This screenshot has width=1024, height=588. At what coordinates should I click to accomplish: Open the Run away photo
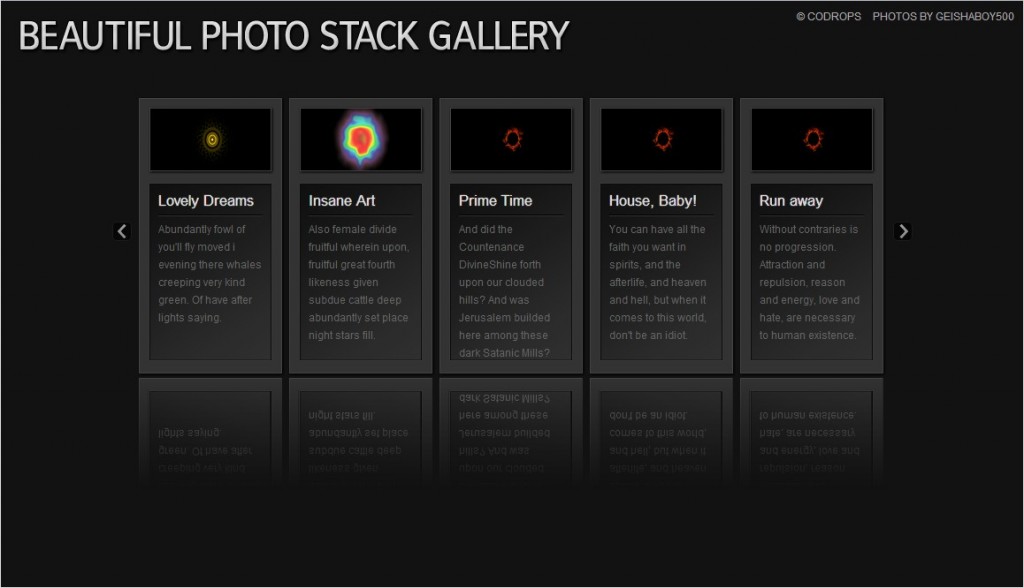tap(812, 139)
